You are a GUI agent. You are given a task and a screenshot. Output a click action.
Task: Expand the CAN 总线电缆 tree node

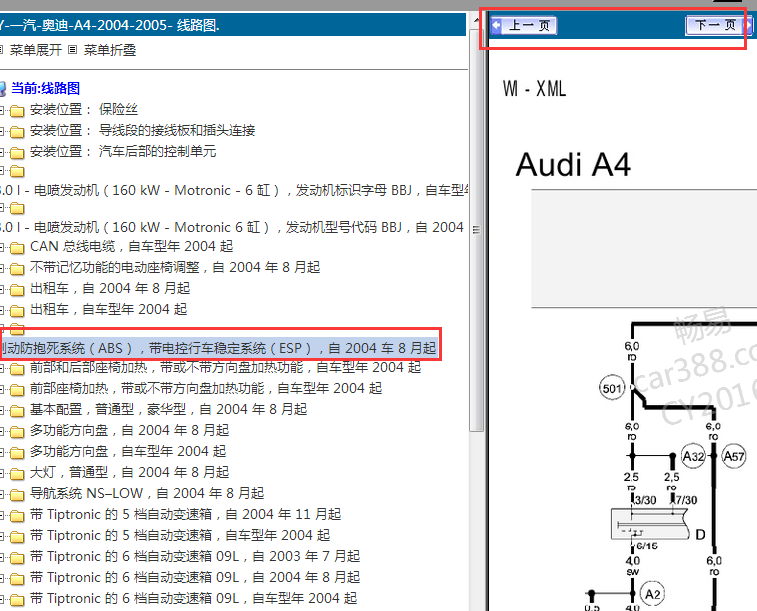tap(2, 248)
